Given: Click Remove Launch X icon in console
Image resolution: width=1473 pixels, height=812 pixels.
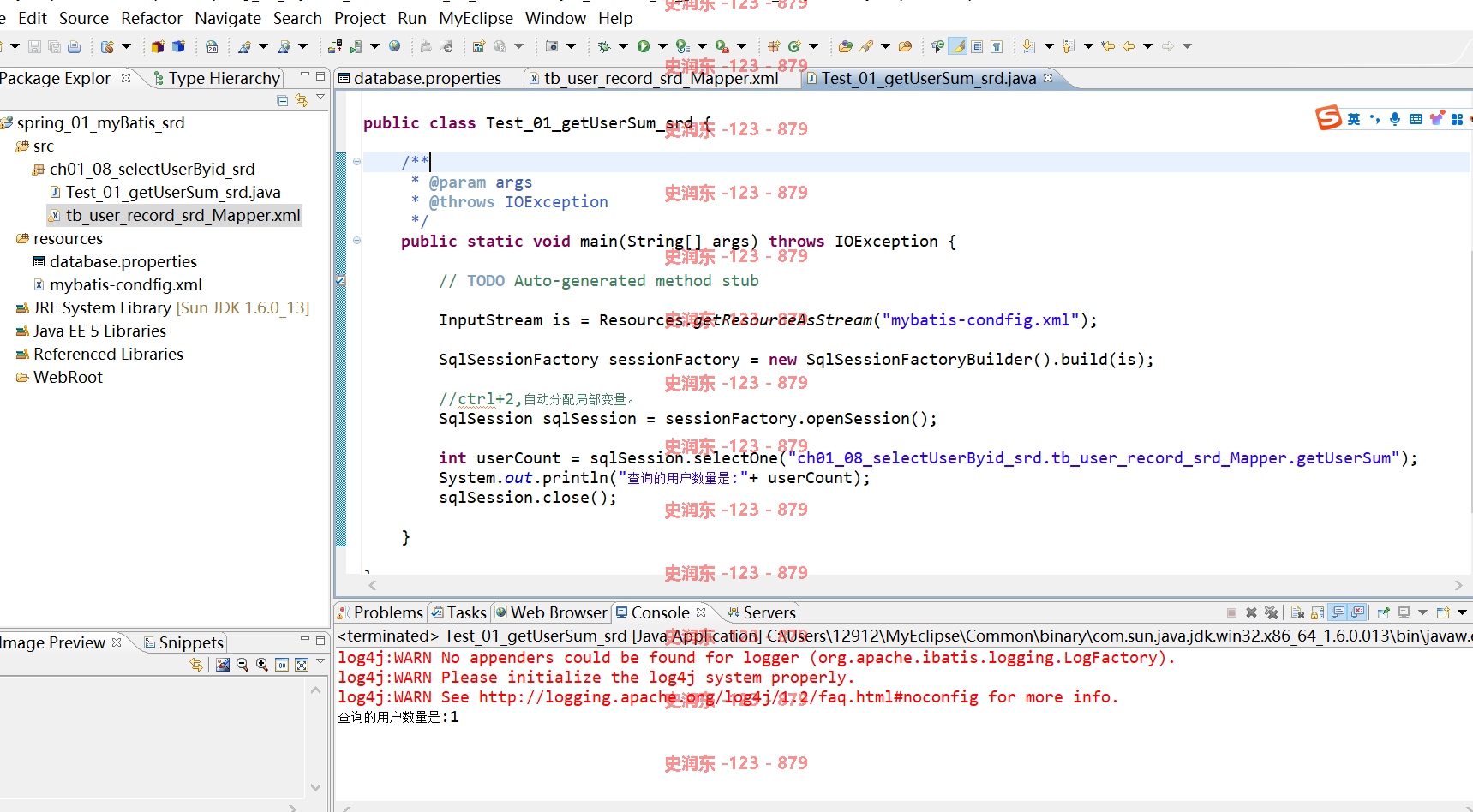Looking at the screenshot, I should (1251, 612).
